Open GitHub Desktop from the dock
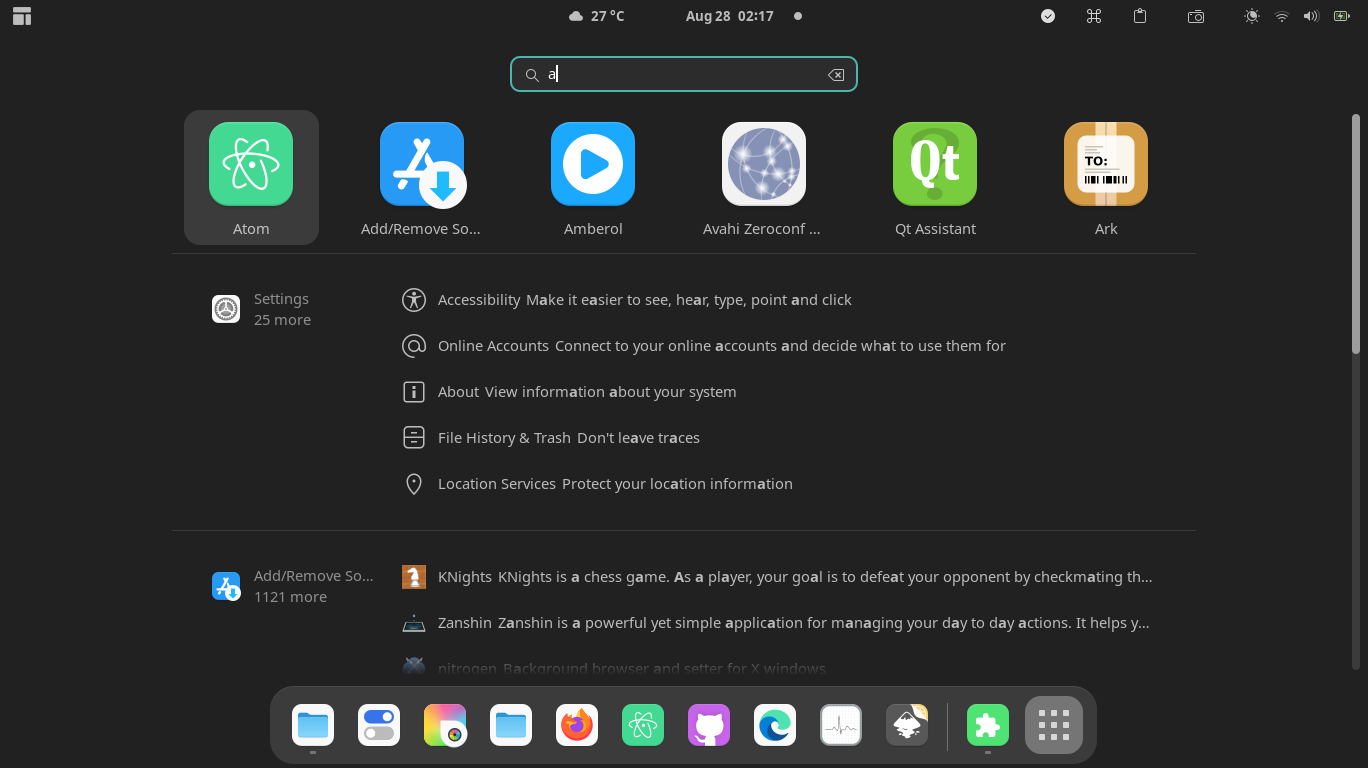The height and width of the screenshot is (768, 1368). 709,725
